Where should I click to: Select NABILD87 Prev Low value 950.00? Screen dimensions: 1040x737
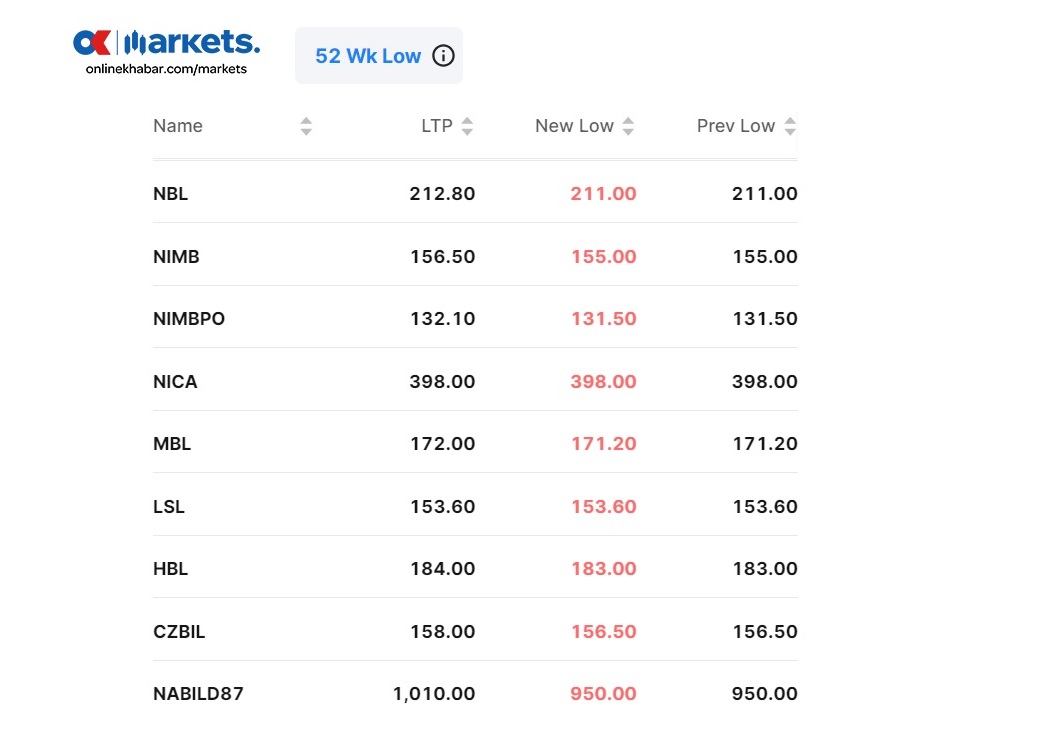[765, 694]
